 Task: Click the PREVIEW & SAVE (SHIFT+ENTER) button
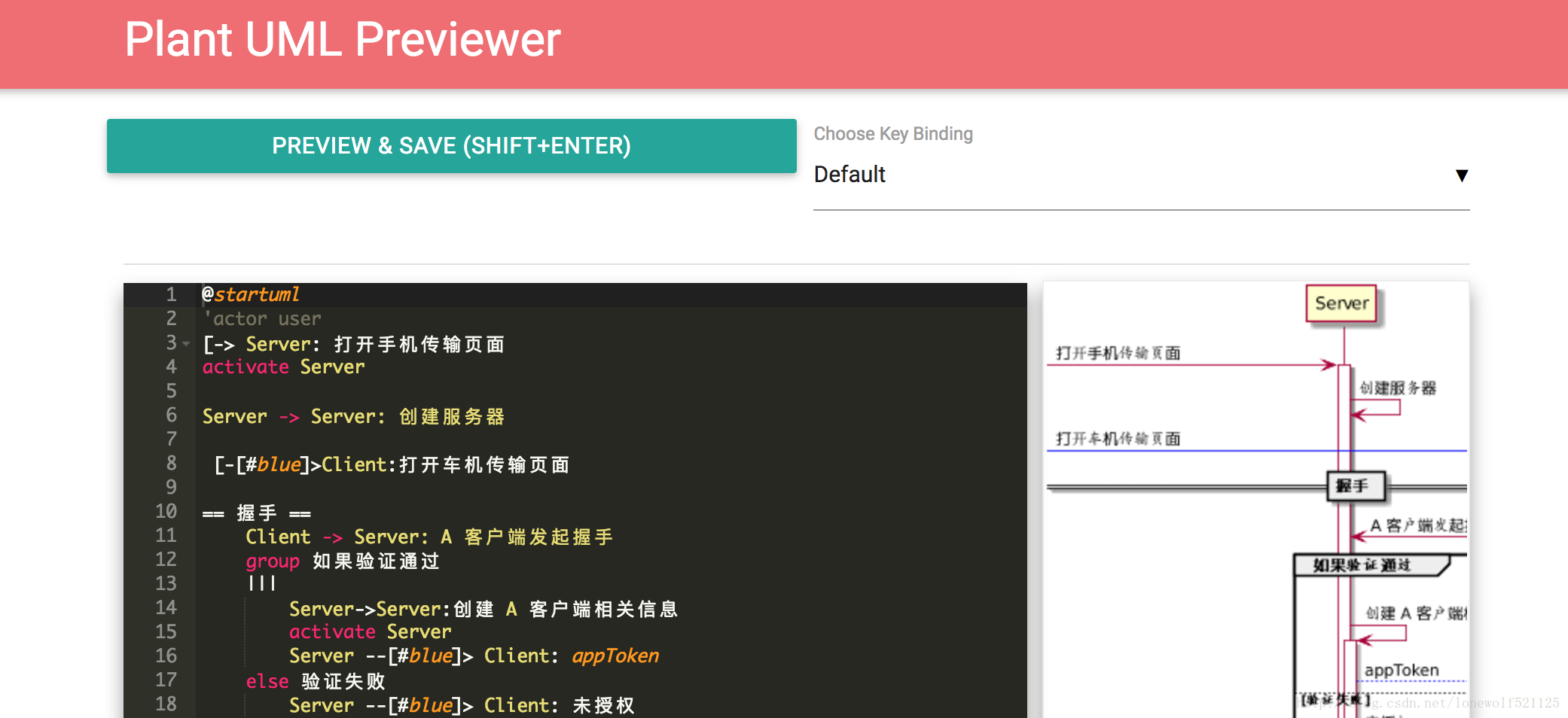point(451,146)
